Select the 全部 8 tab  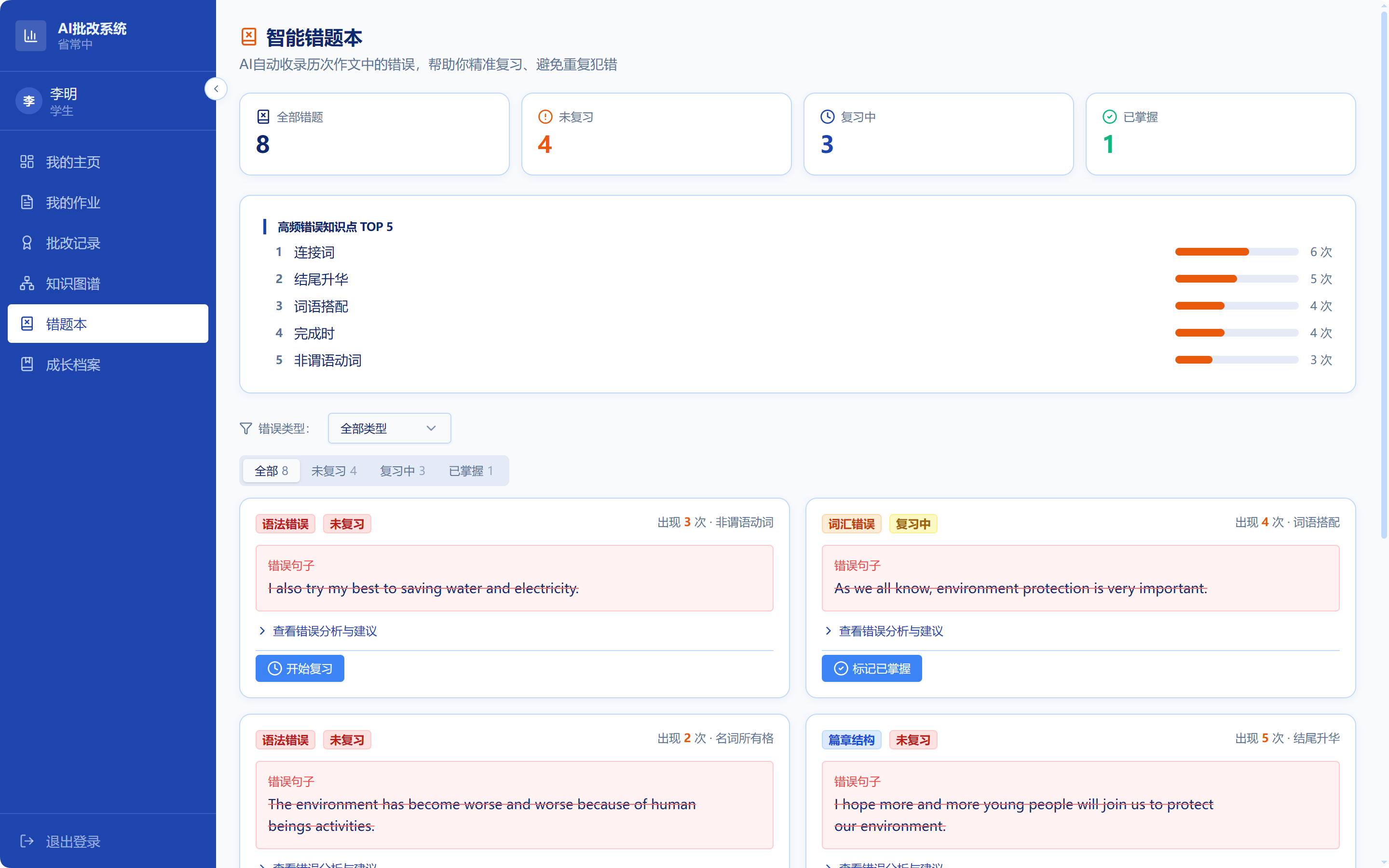tap(272, 471)
